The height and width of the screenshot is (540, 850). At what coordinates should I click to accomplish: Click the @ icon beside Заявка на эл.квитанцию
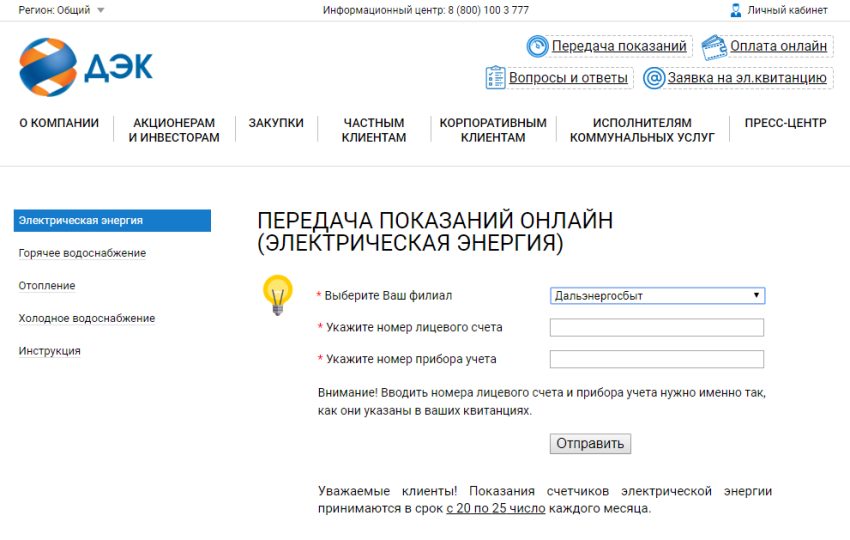tap(654, 78)
